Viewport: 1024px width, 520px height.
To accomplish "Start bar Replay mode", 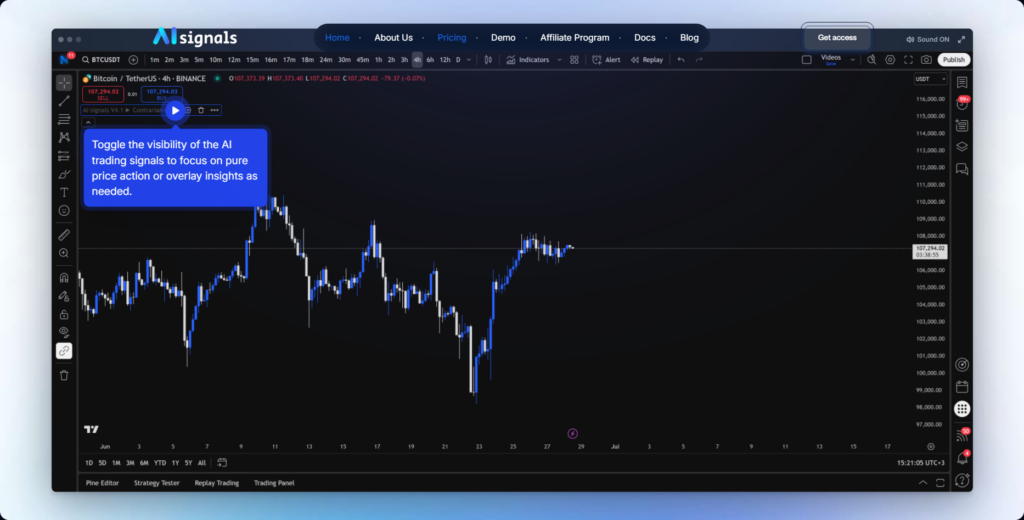I will point(647,60).
